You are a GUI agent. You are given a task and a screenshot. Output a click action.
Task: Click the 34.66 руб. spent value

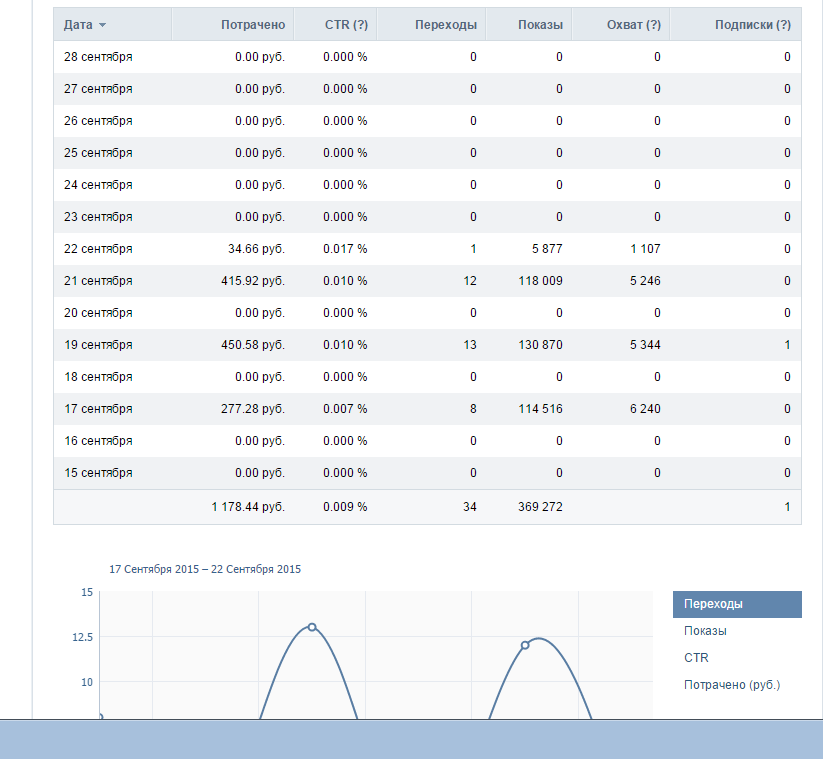click(256, 249)
